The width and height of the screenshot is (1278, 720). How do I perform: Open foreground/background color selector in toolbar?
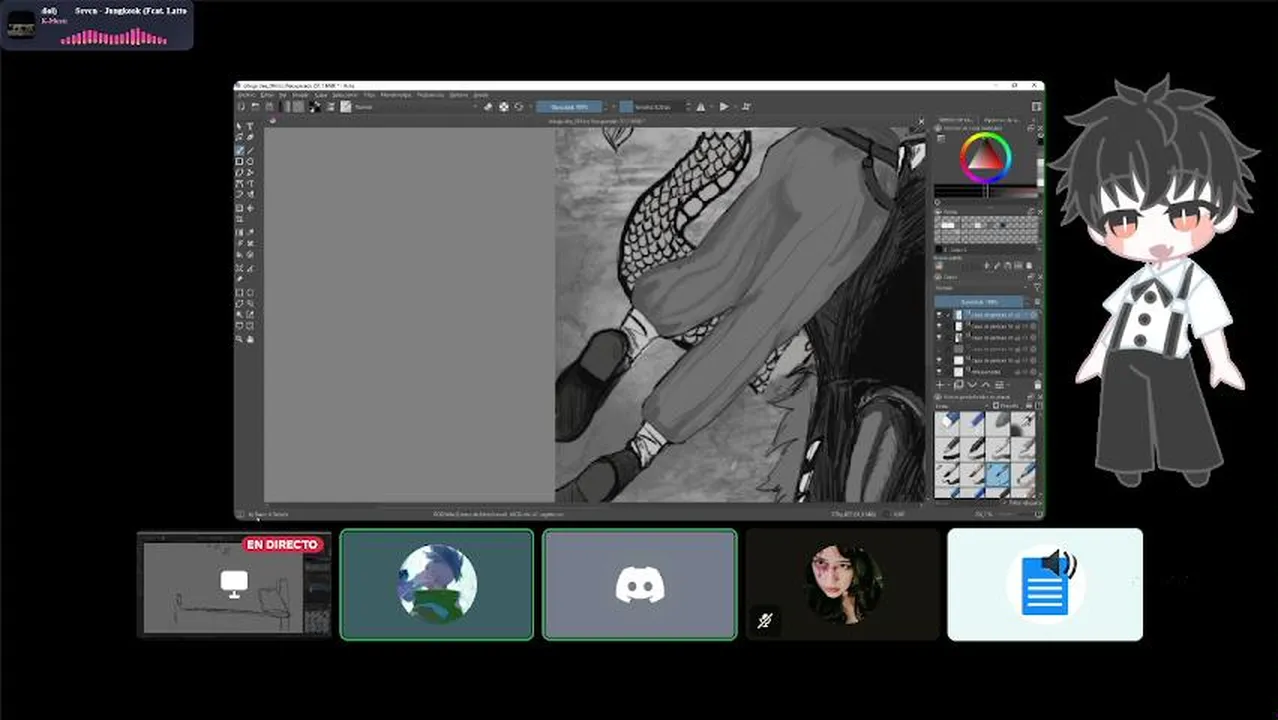tap(314, 107)
